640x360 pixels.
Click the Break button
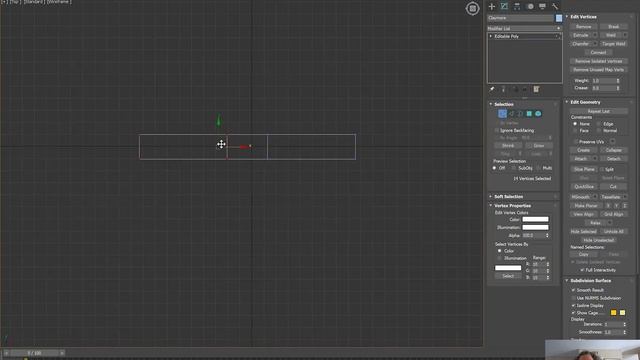613,27
